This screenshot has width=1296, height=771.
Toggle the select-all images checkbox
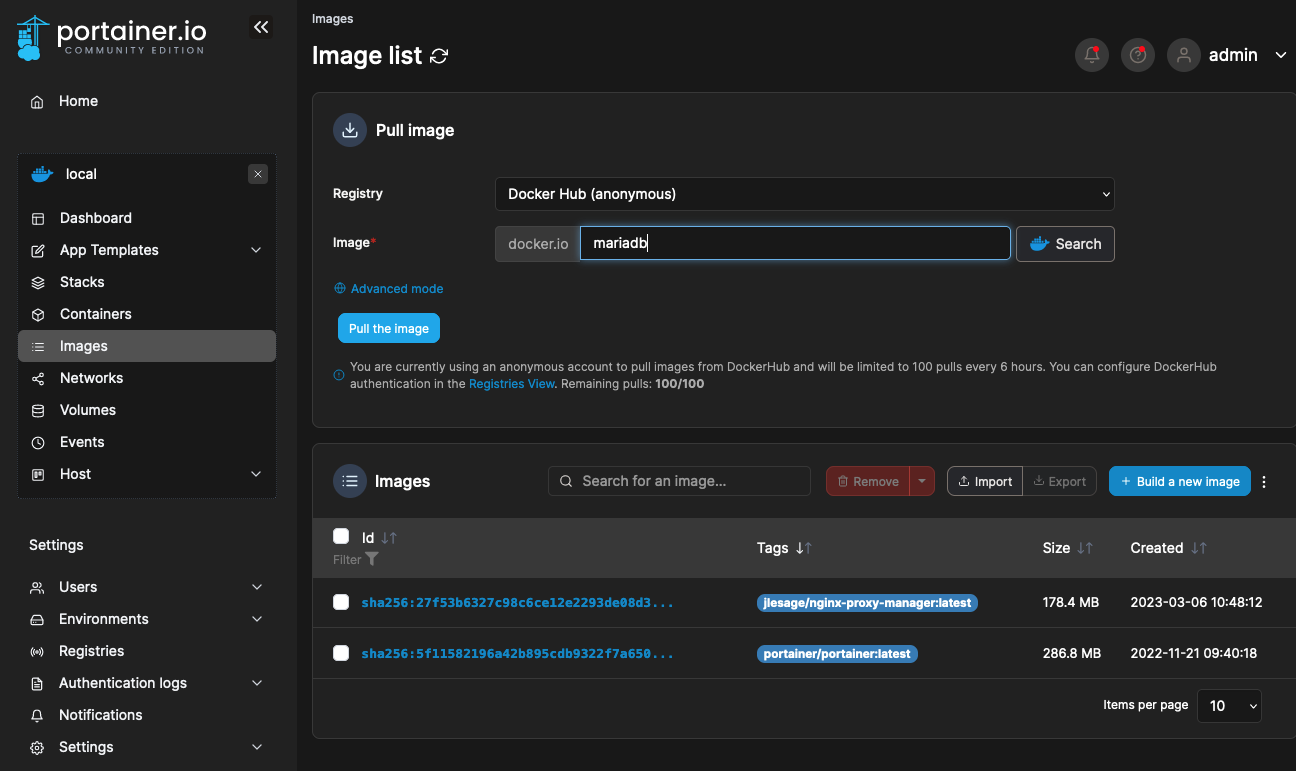[341, 536]
